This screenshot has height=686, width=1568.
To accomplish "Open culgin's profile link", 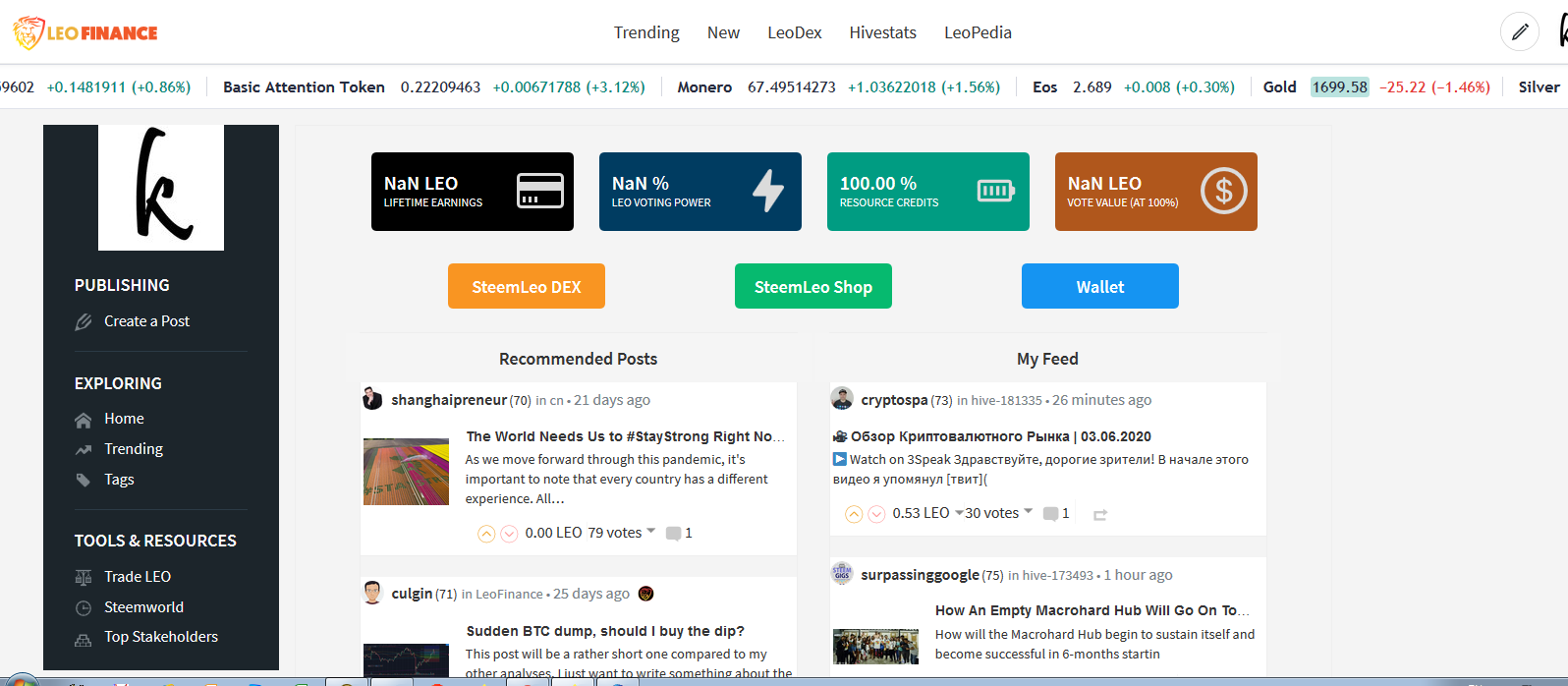I will 412,594.
